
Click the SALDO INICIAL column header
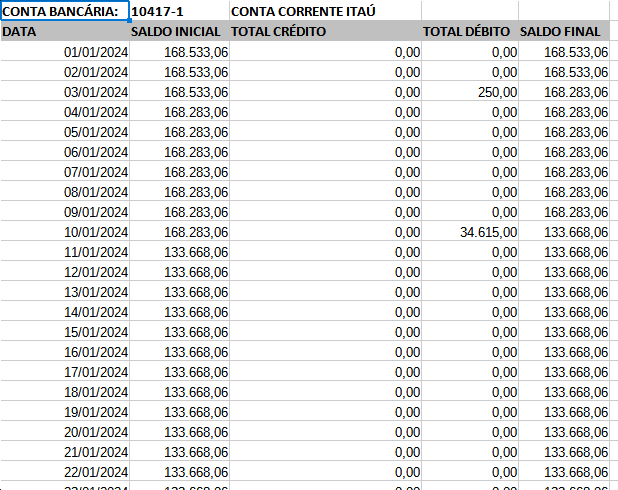179,31
